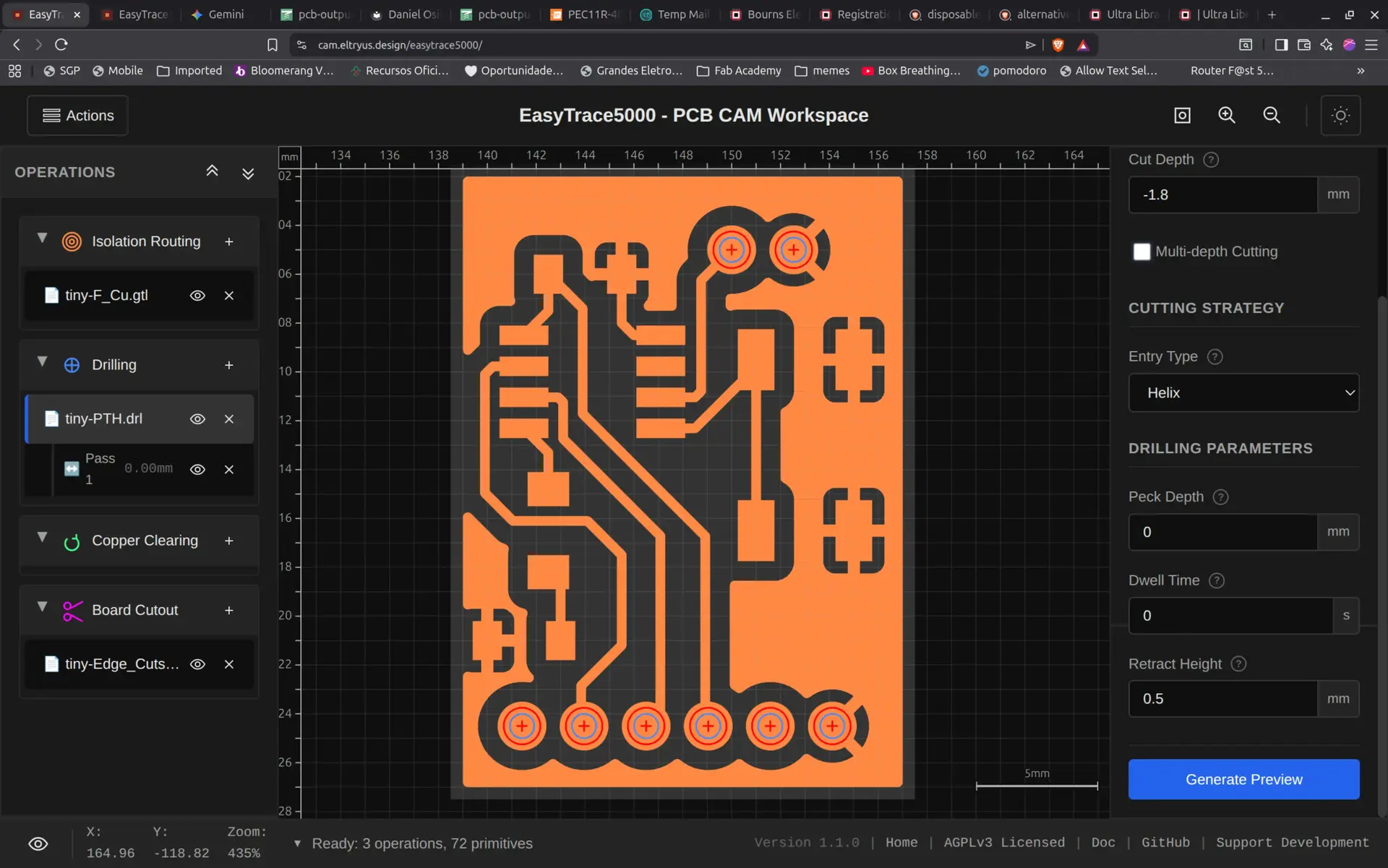The image size is (1388, 868).
Task: Toggle visibility of tiny-Edge_Cuts file
Action: click(x=197, y=664)
